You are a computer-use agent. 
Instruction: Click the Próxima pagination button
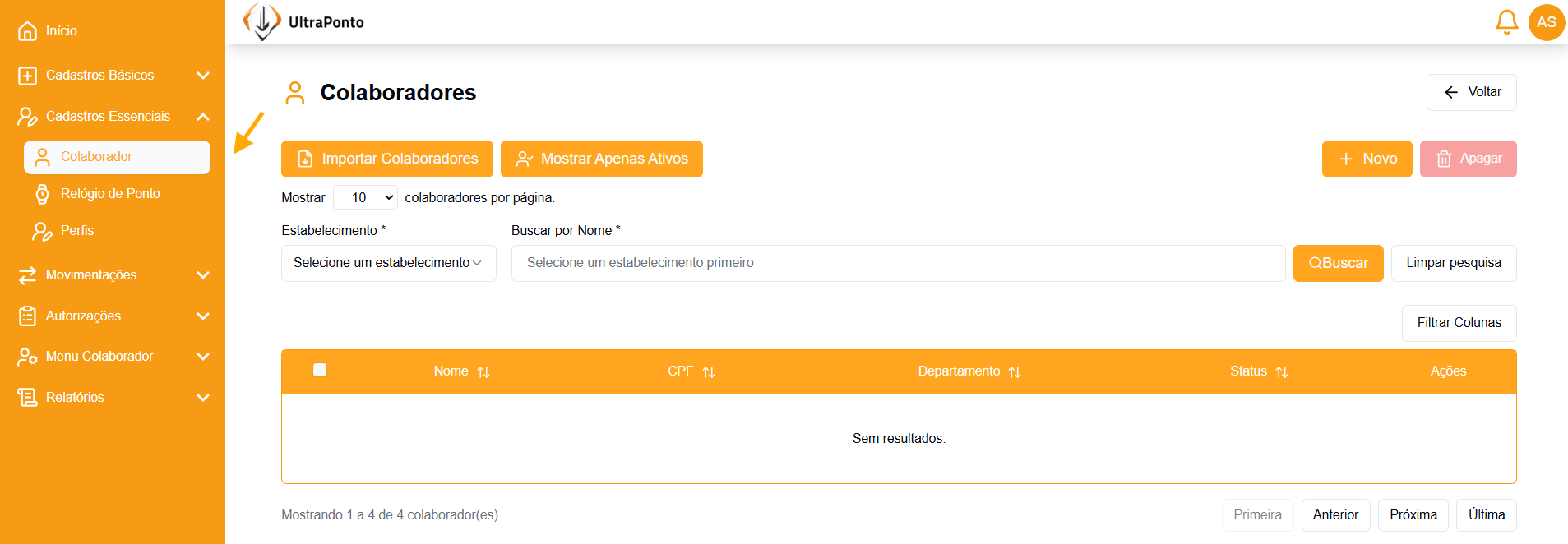(x=1413, y=515)
